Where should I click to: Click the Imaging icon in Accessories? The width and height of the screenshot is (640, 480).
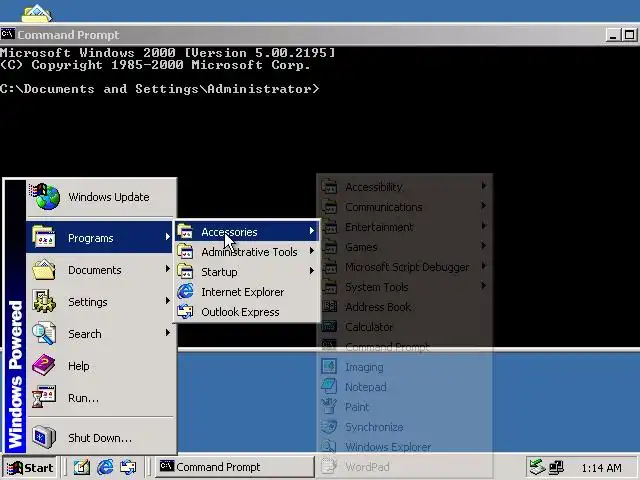pos(329,366)
